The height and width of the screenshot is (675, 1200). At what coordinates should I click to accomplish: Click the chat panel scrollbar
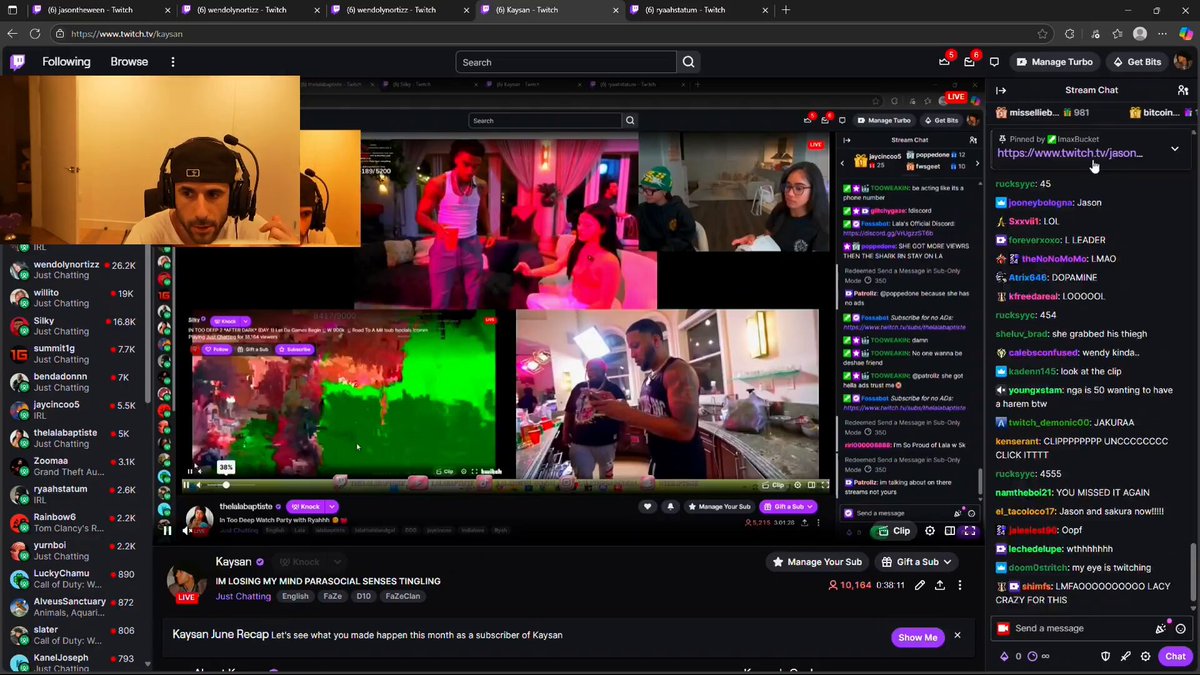[1195, 570]
